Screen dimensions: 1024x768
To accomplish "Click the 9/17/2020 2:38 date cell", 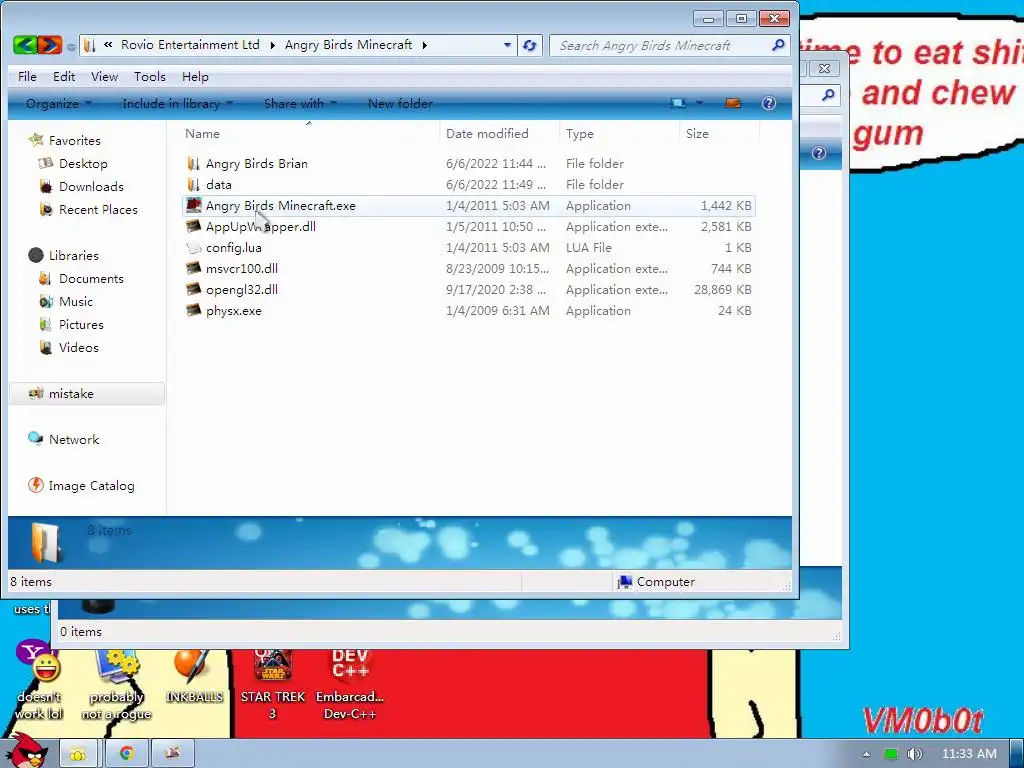I will tap(496, 289).
